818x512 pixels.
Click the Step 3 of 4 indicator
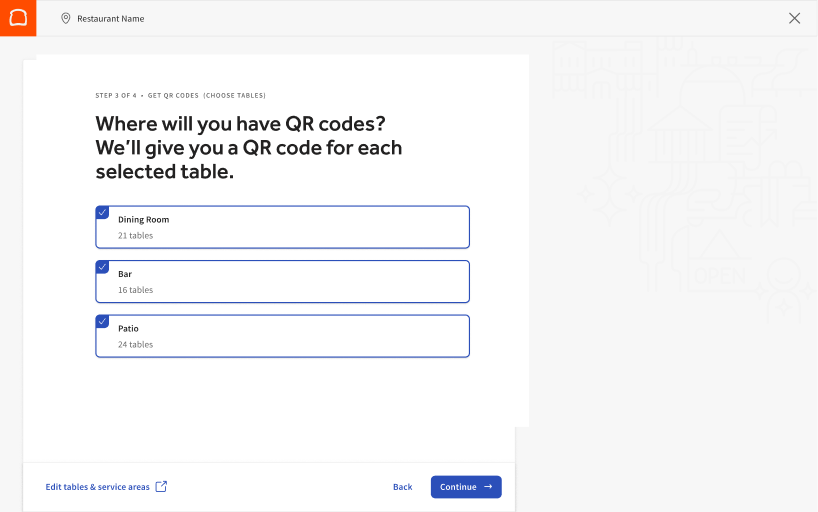[x=116, y=95]
